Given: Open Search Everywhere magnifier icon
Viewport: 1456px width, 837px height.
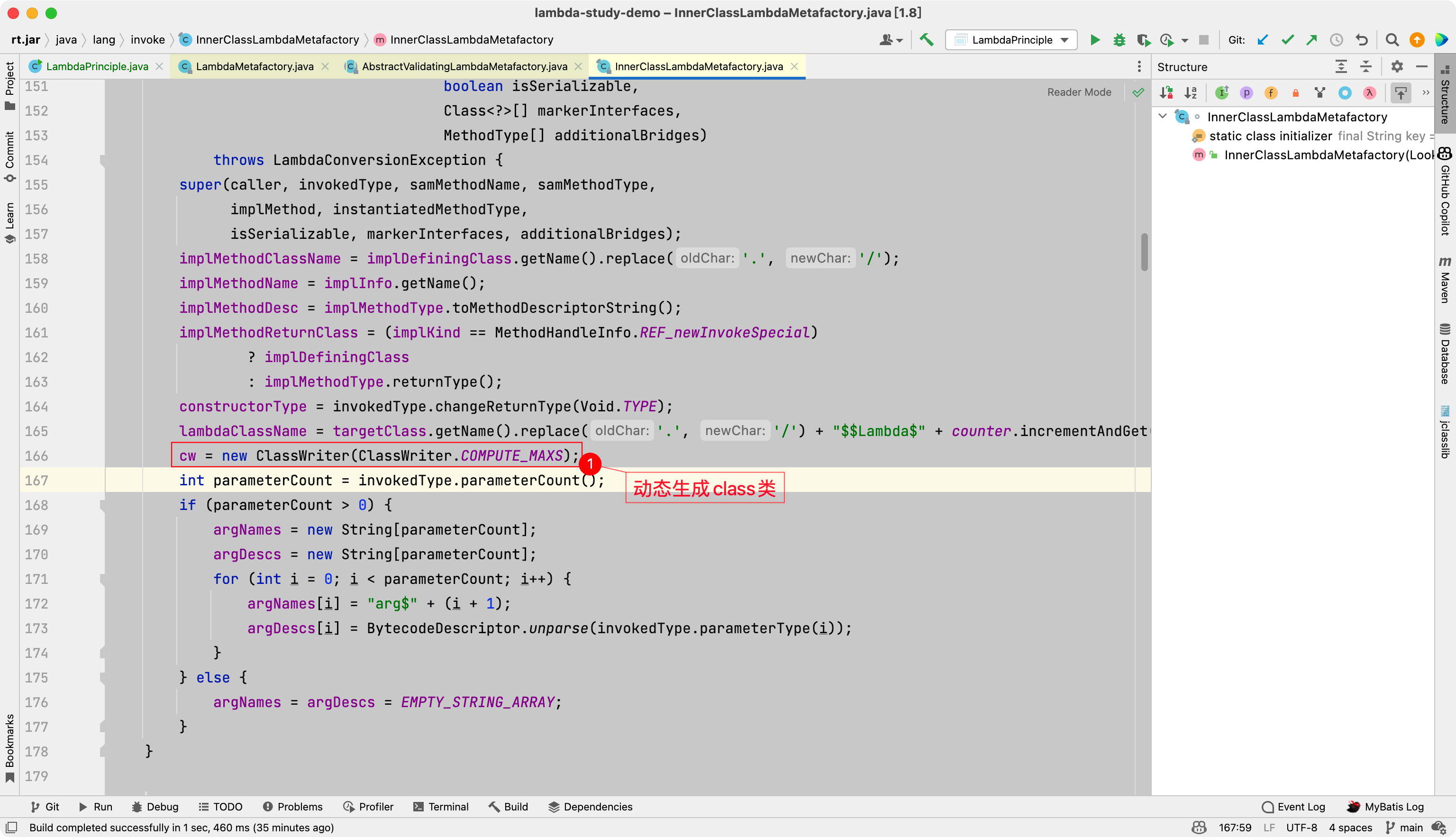Looking at the screenshot, I should (x=1392, y=40).
